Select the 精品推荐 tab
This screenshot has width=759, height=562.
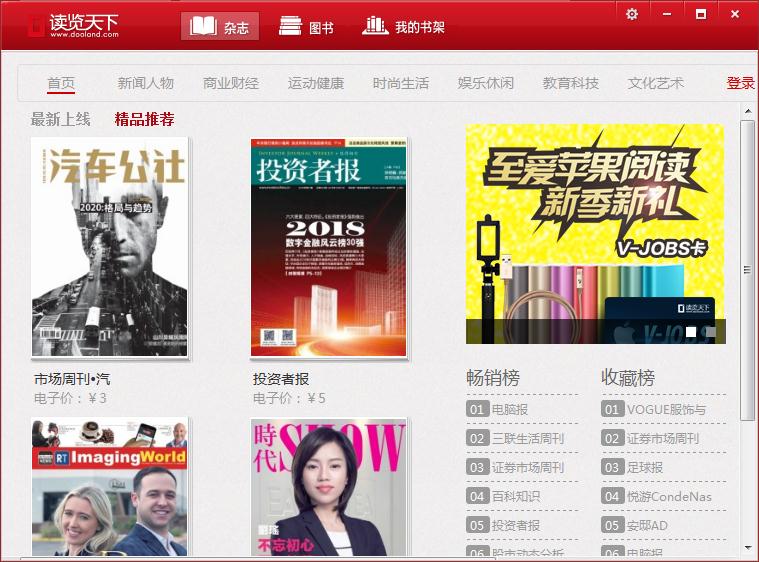point(145,119)
